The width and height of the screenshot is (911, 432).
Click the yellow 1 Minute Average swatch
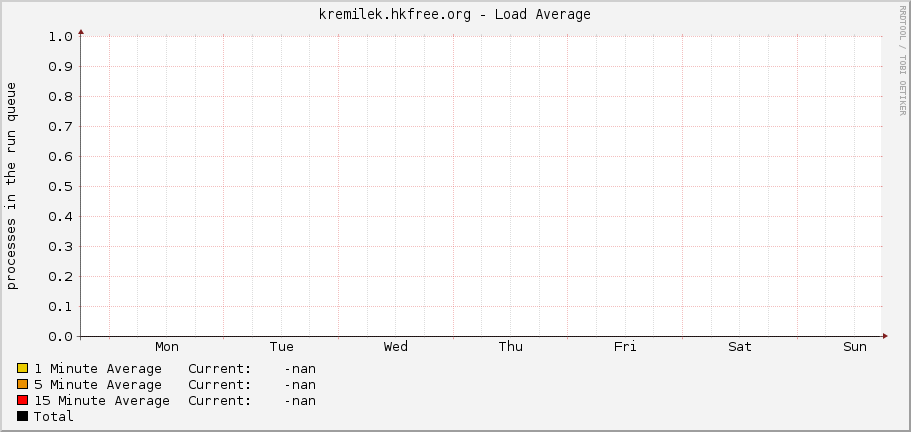coord(23,368)
